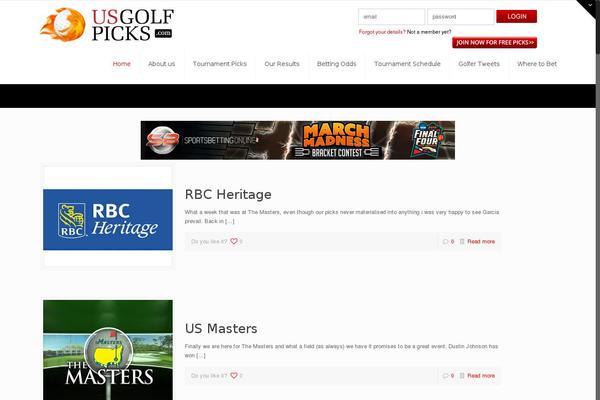Click Join Now For Free Picks button
This screenshot has width=600, height=400.
pos(494,42)
